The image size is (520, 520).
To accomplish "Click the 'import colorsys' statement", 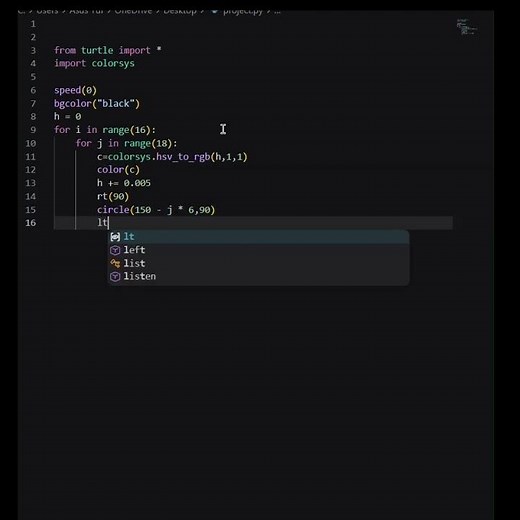I will click(x=94, y=63).
